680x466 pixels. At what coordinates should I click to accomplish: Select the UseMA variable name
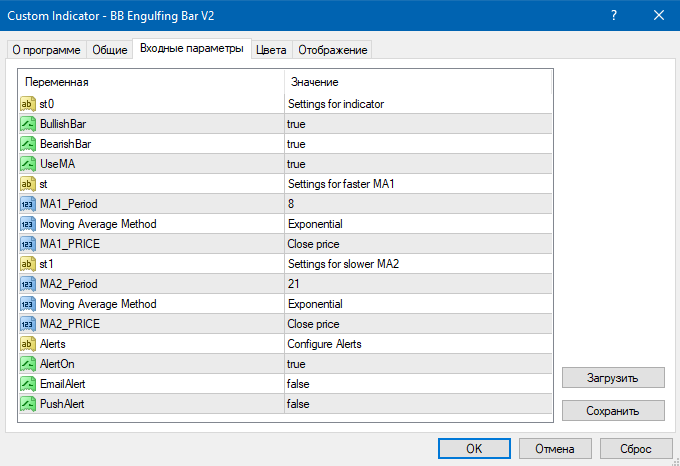[x=58, y=164]
